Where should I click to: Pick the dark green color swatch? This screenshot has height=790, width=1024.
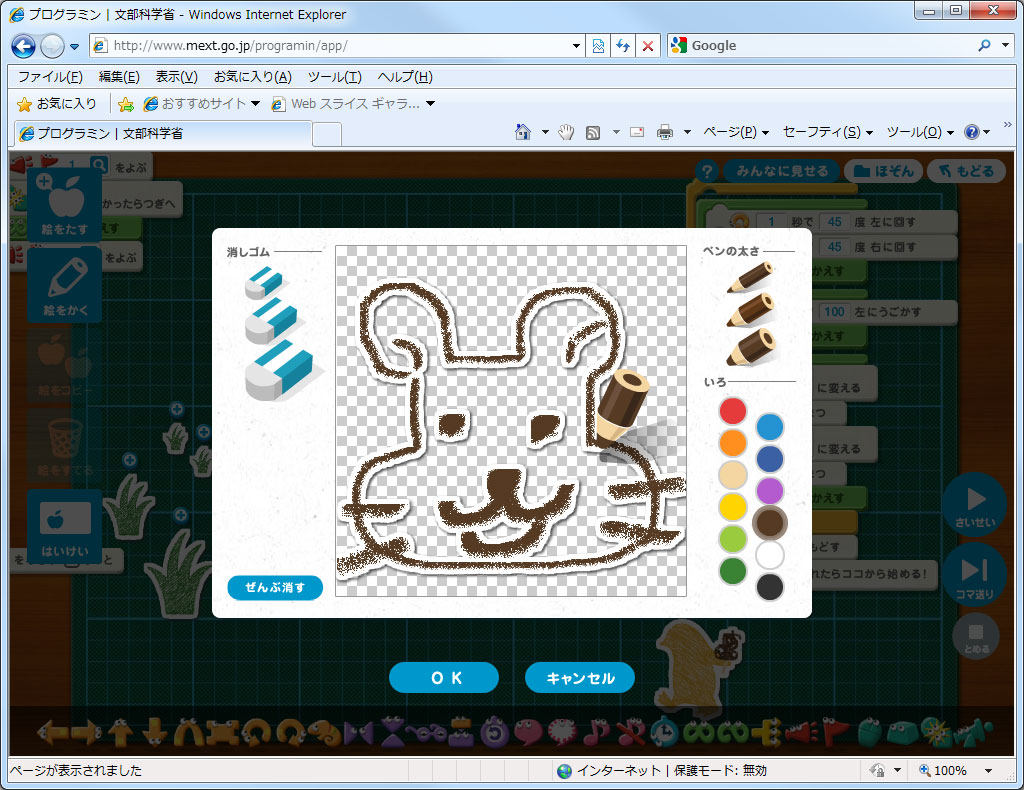point(733,571)
